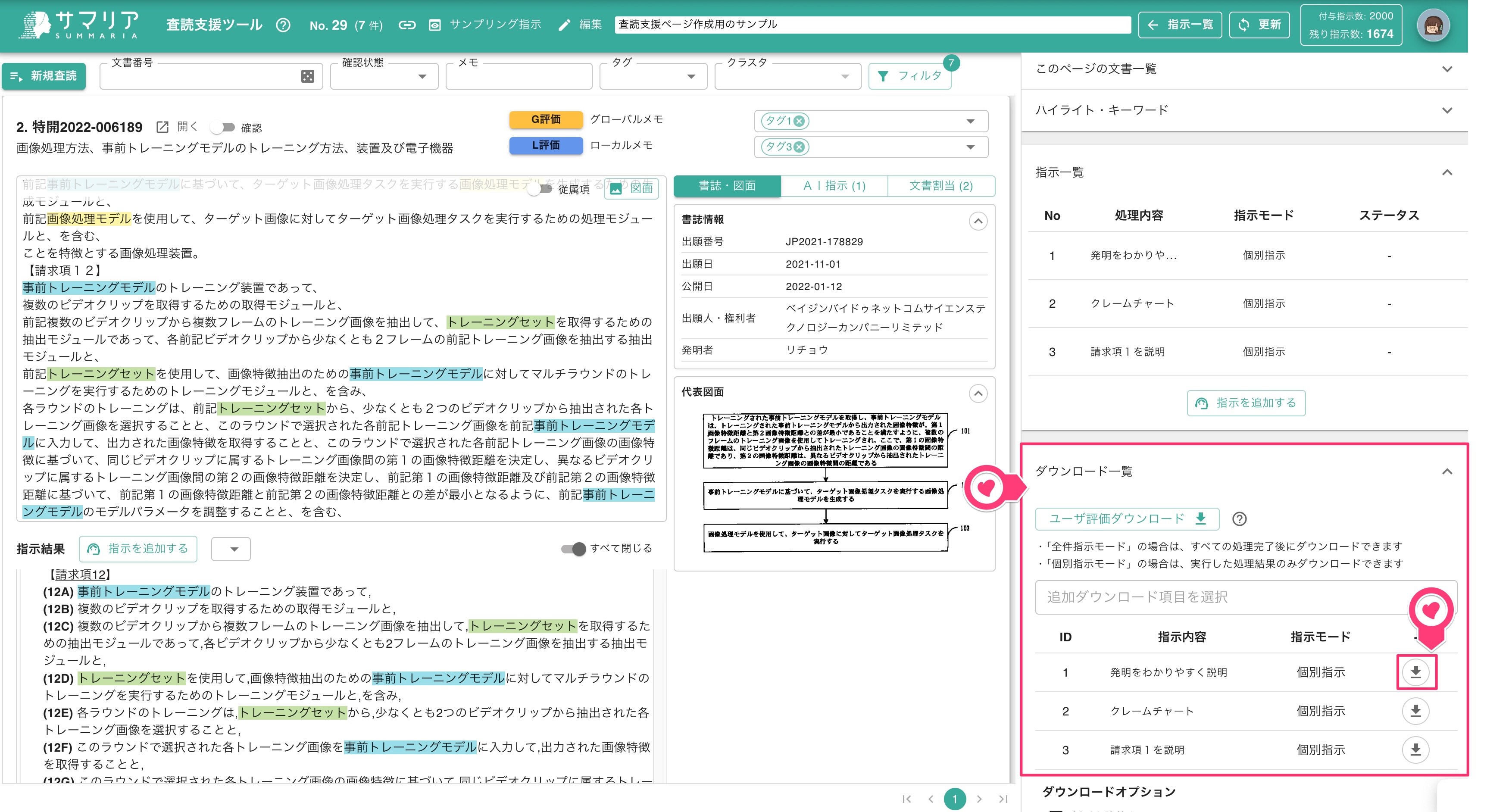Click the link/chain icon in the top bar
The image size is (1487, 812).
[x=408, y=25]
